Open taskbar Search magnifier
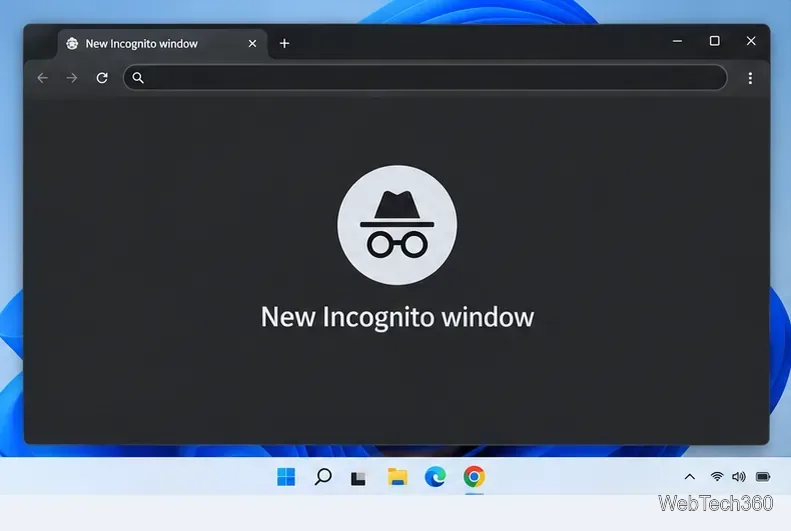Image resolution: width=791 pixels, height=531 pixels. pyautogui.click(x=323, y=477)
